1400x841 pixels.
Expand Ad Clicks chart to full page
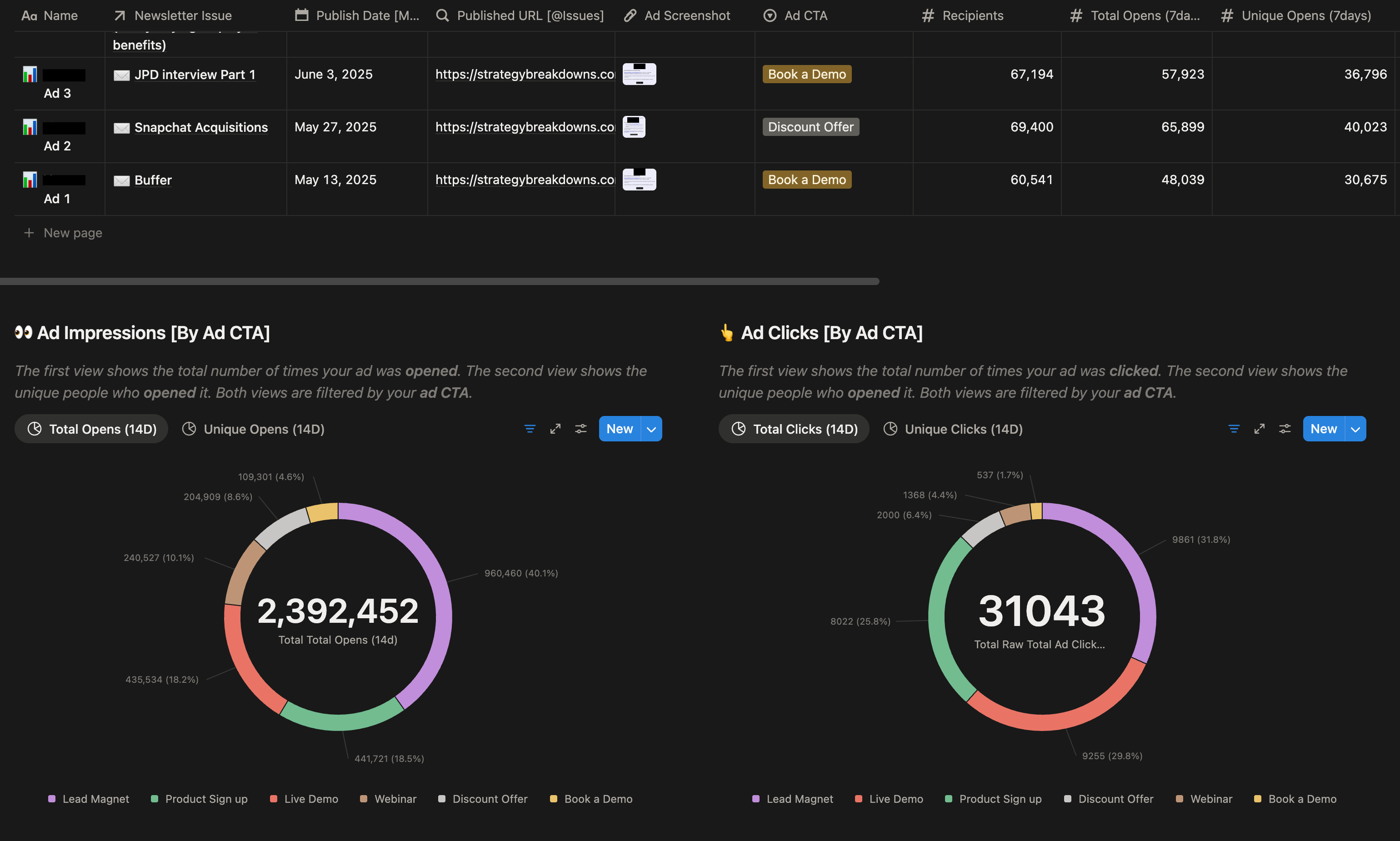click(1259, 429)
